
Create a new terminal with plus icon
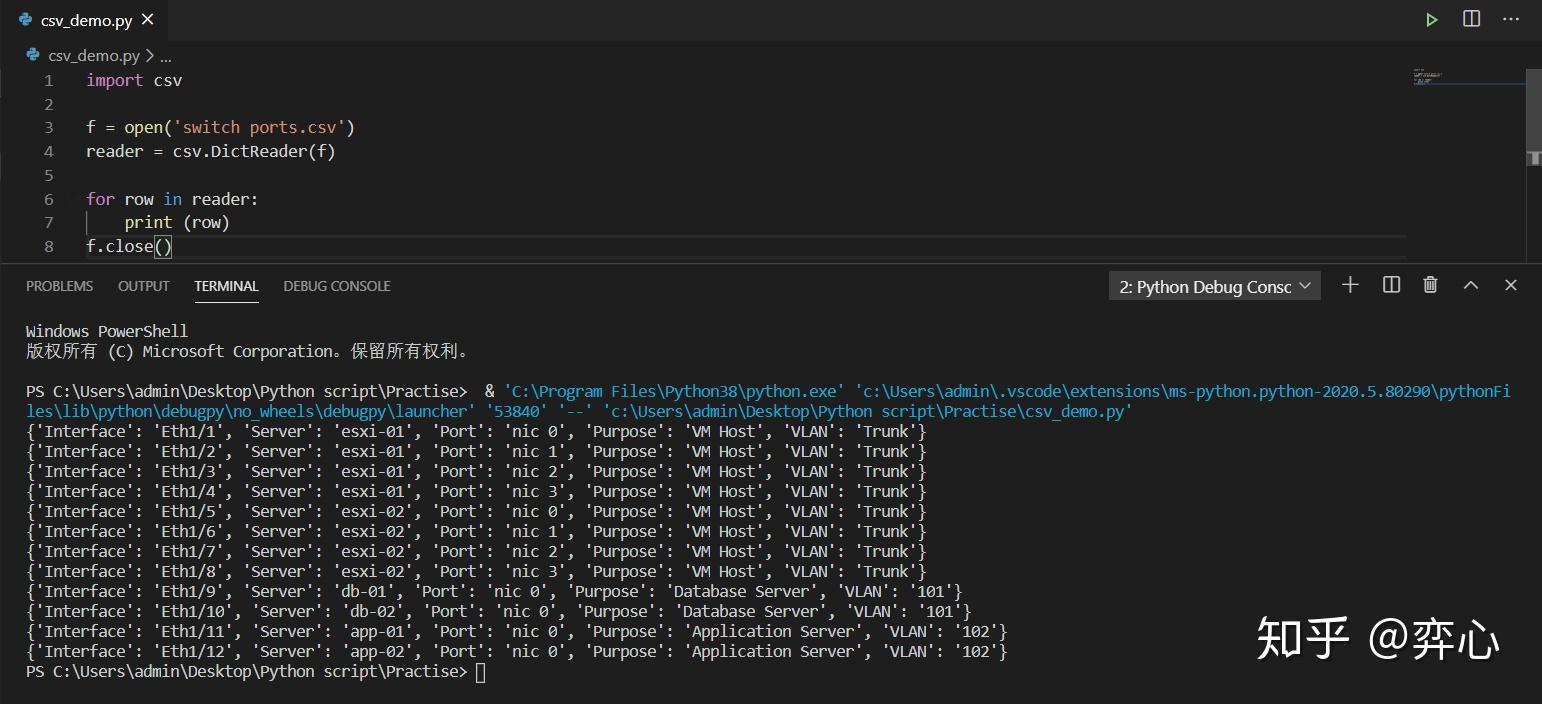pos(1350,285)
